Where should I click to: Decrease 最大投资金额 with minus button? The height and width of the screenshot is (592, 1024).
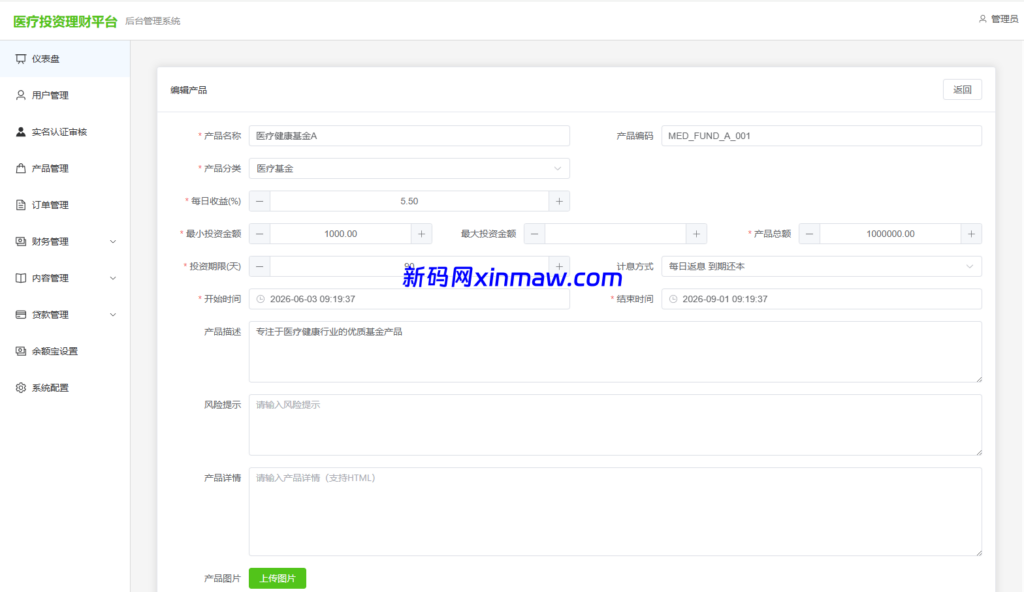pos(535,234)
